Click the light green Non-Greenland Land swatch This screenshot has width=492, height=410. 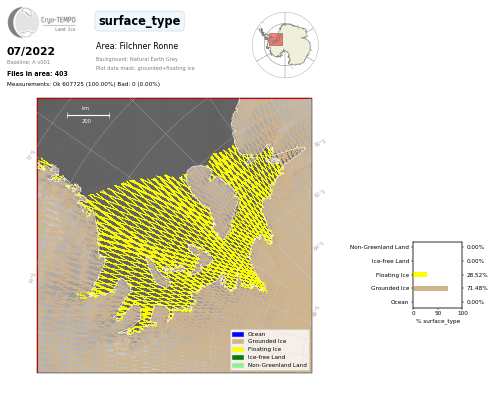click(238, 365)
